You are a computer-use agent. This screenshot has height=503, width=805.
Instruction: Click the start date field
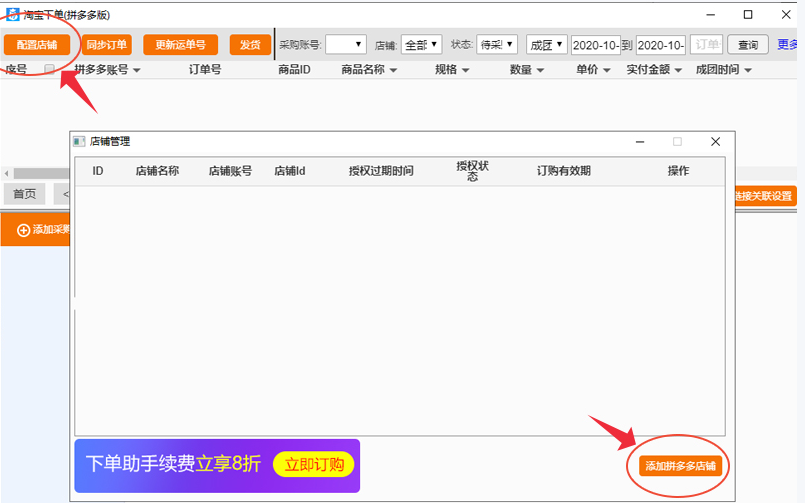coord(596,45)
